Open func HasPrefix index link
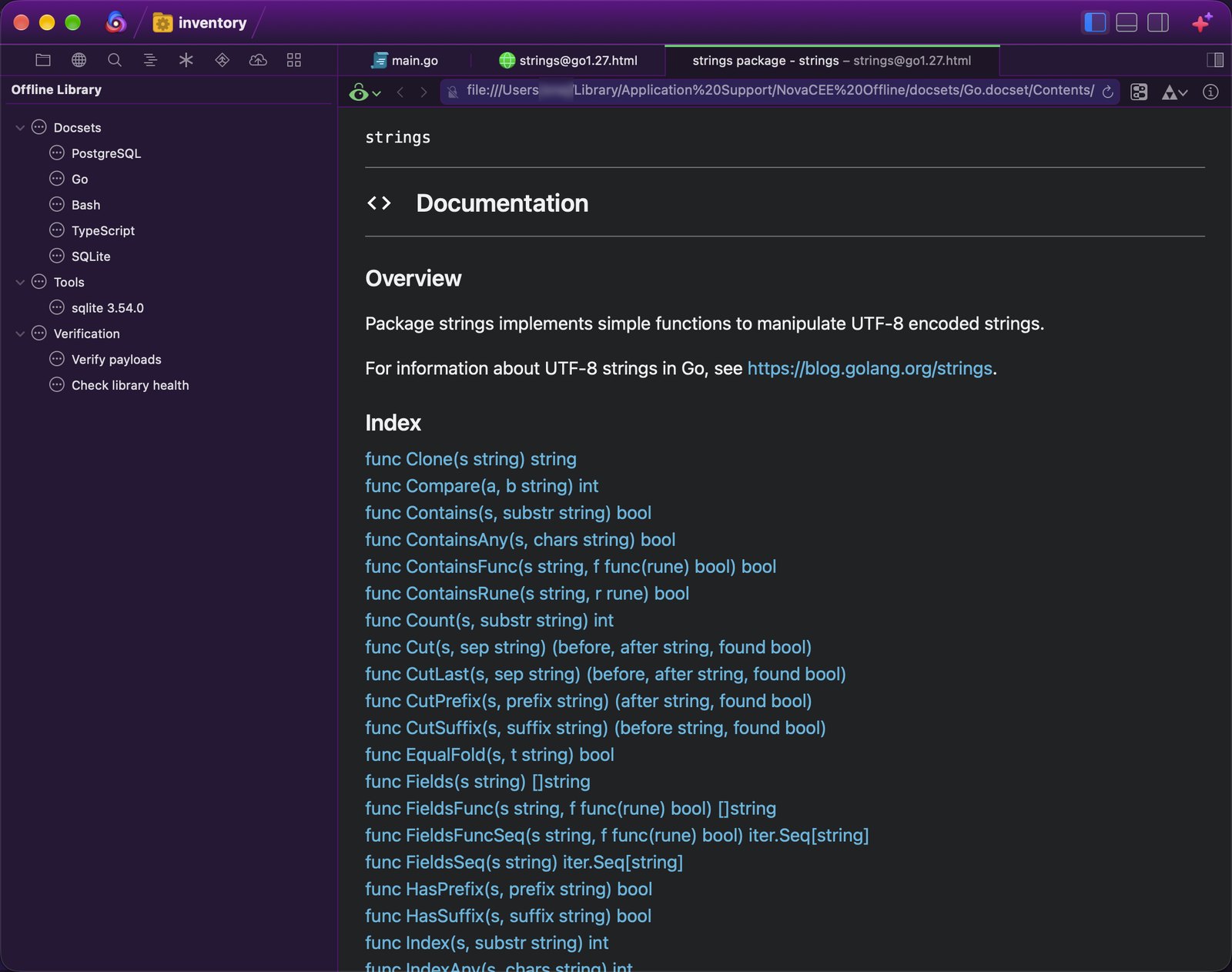The image size is (1232, 972). 508,890
